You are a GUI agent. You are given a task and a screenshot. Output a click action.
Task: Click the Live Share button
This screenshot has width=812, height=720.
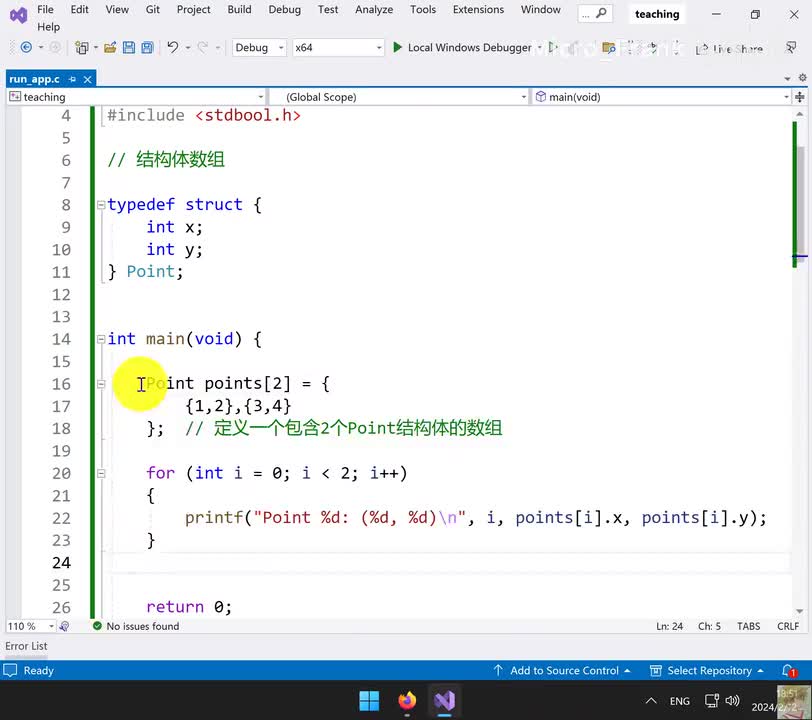(729, 49)
